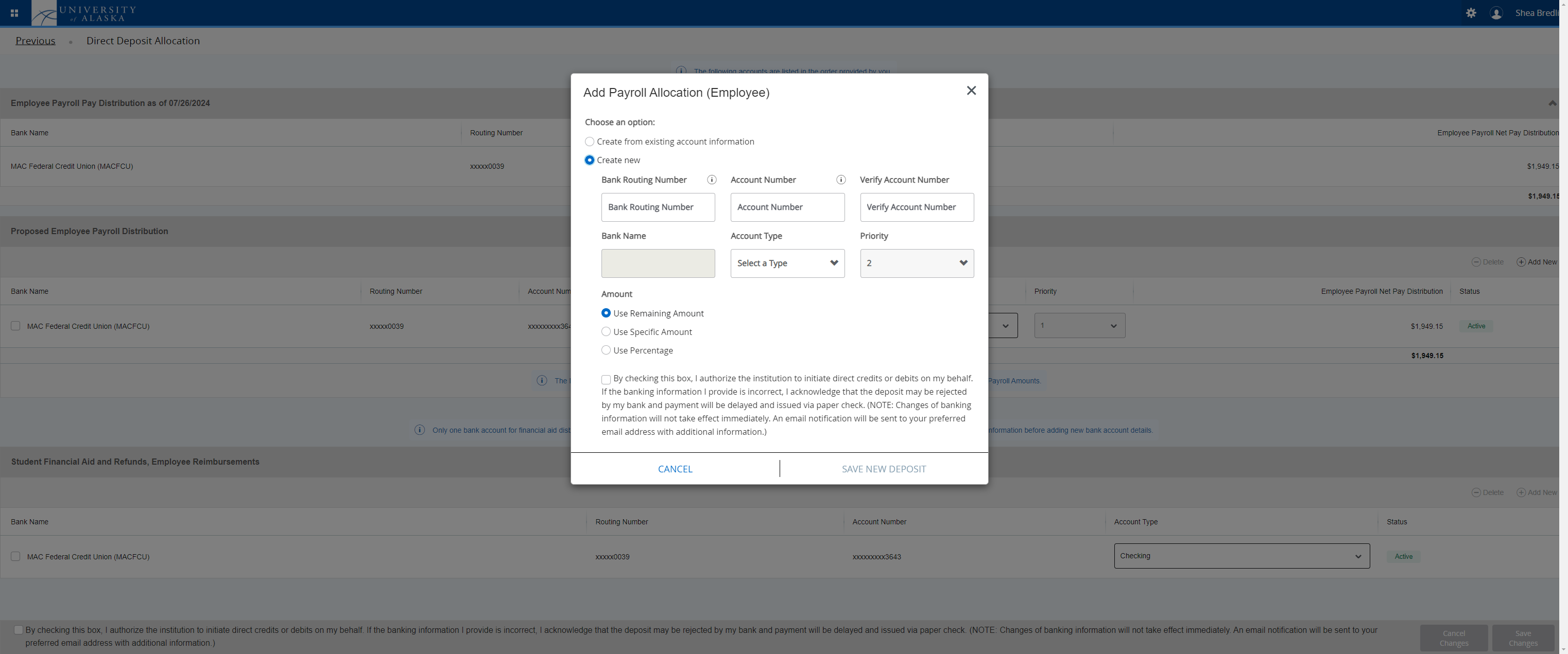Tick MAC Federal Credit Union proposed payroll row checkbox
This screenshot has width=1568, height=654.
(15, 326)
